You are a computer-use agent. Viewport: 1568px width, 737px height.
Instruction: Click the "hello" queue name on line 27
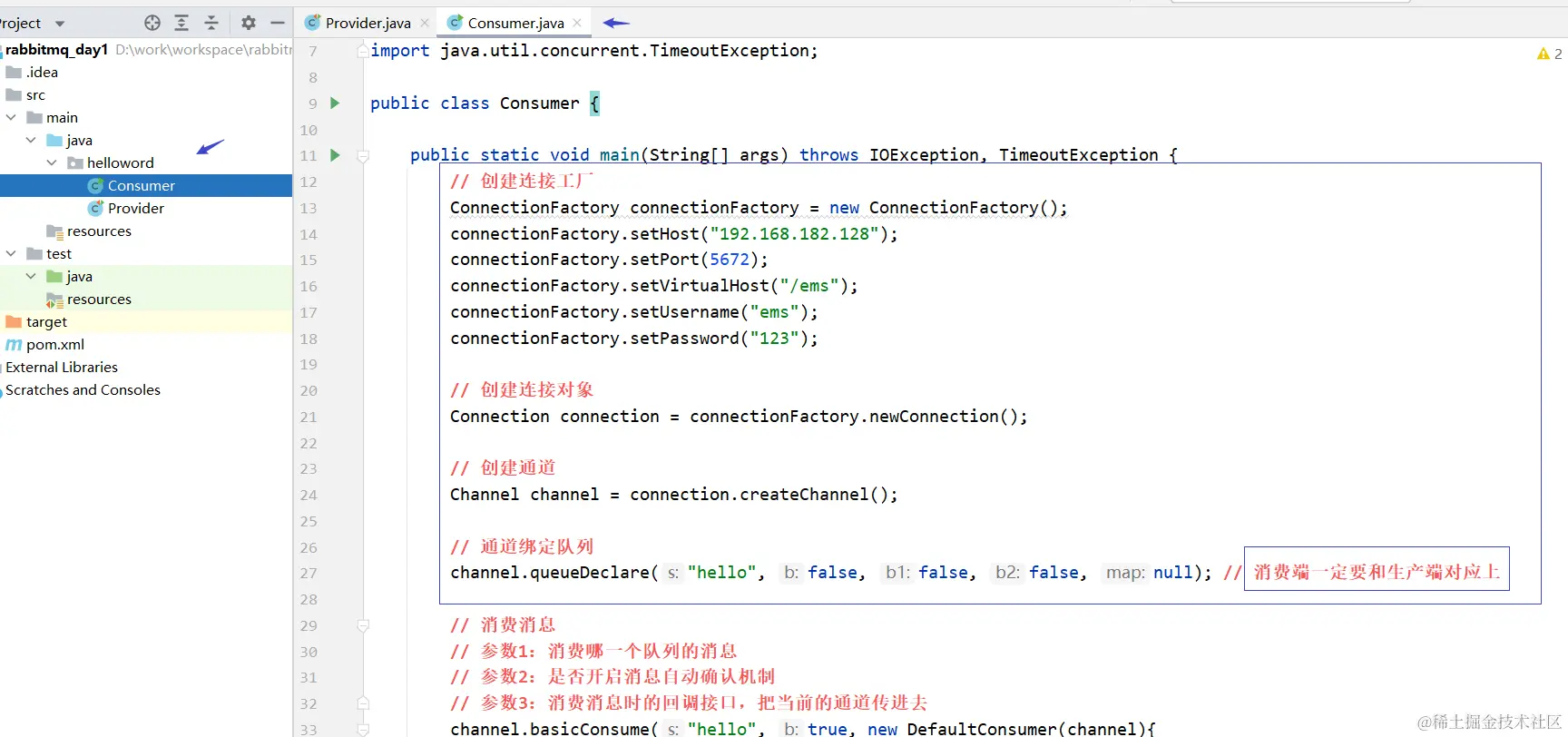[721, 573]
